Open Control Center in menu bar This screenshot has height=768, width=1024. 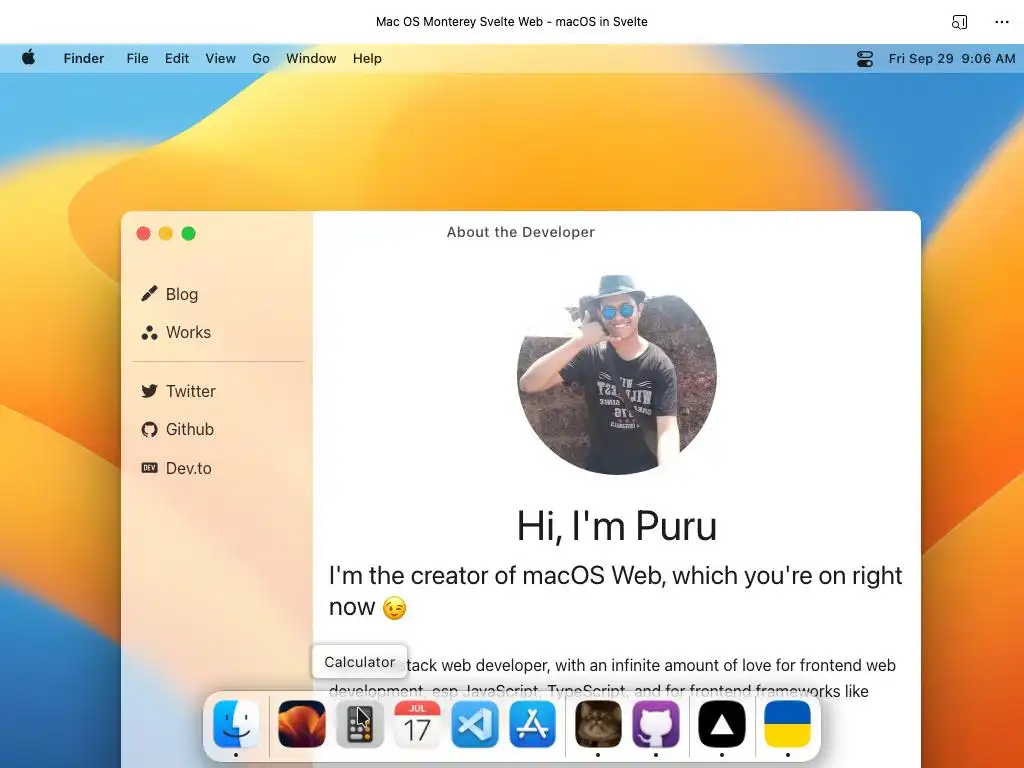point(865,59)
